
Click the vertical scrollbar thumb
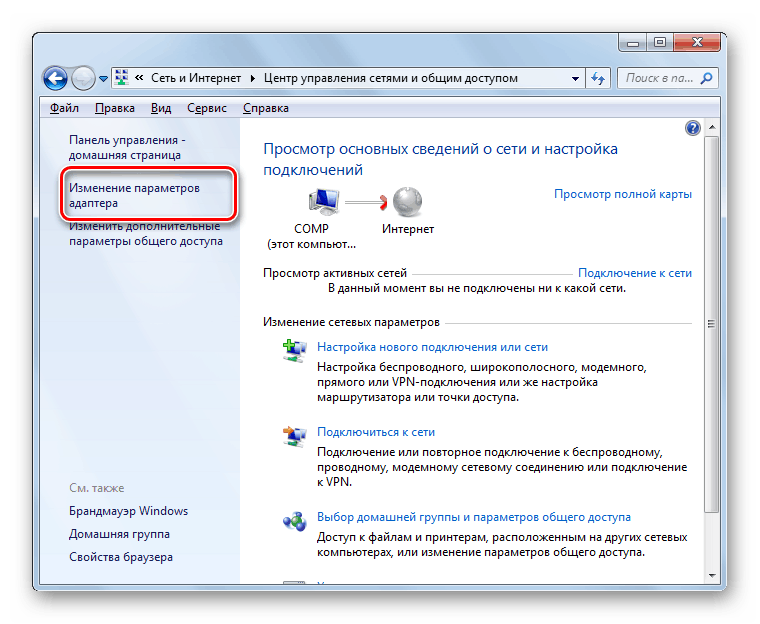712,324
